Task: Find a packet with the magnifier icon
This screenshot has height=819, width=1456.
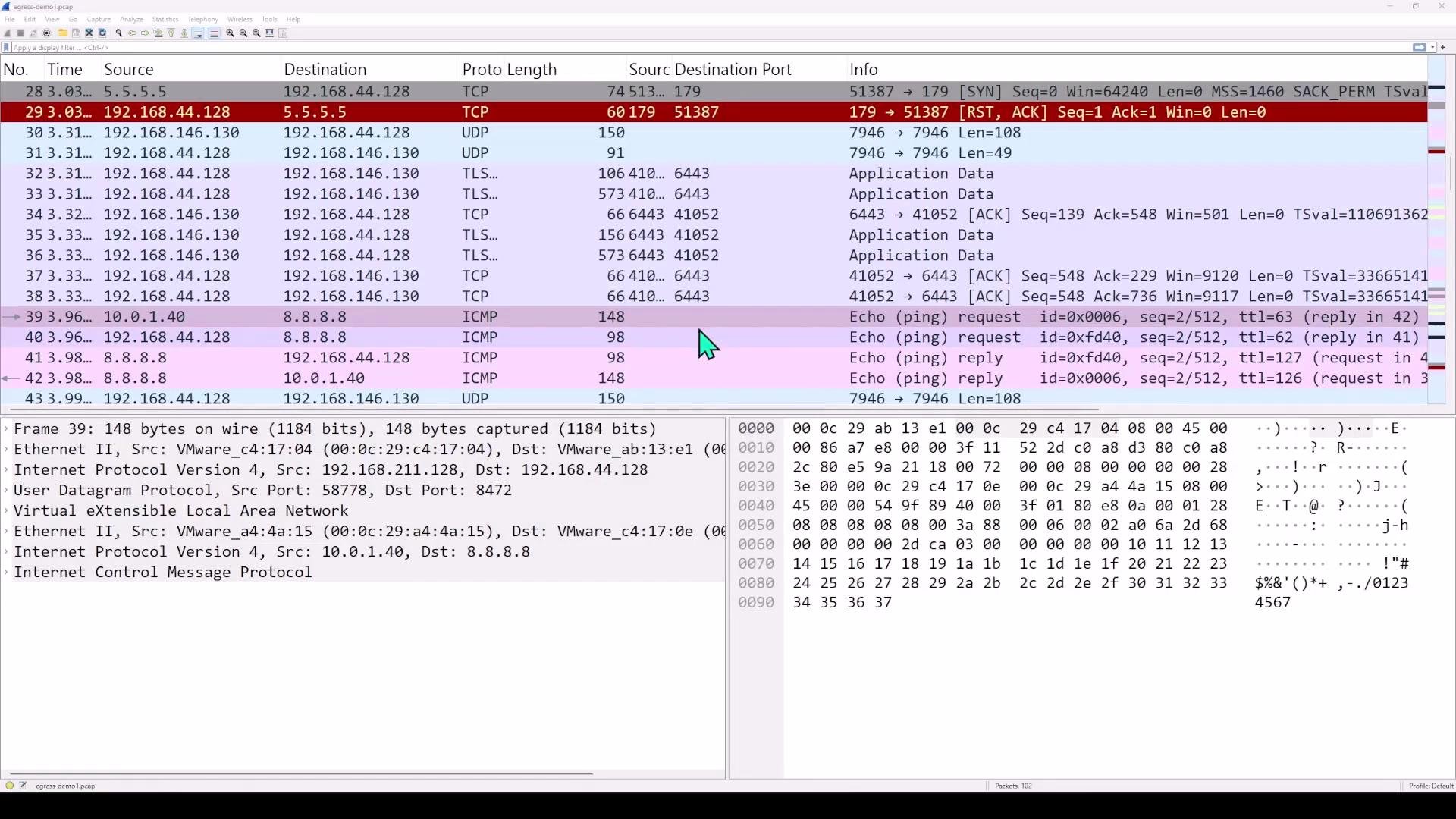Action: tap(118, 33)
